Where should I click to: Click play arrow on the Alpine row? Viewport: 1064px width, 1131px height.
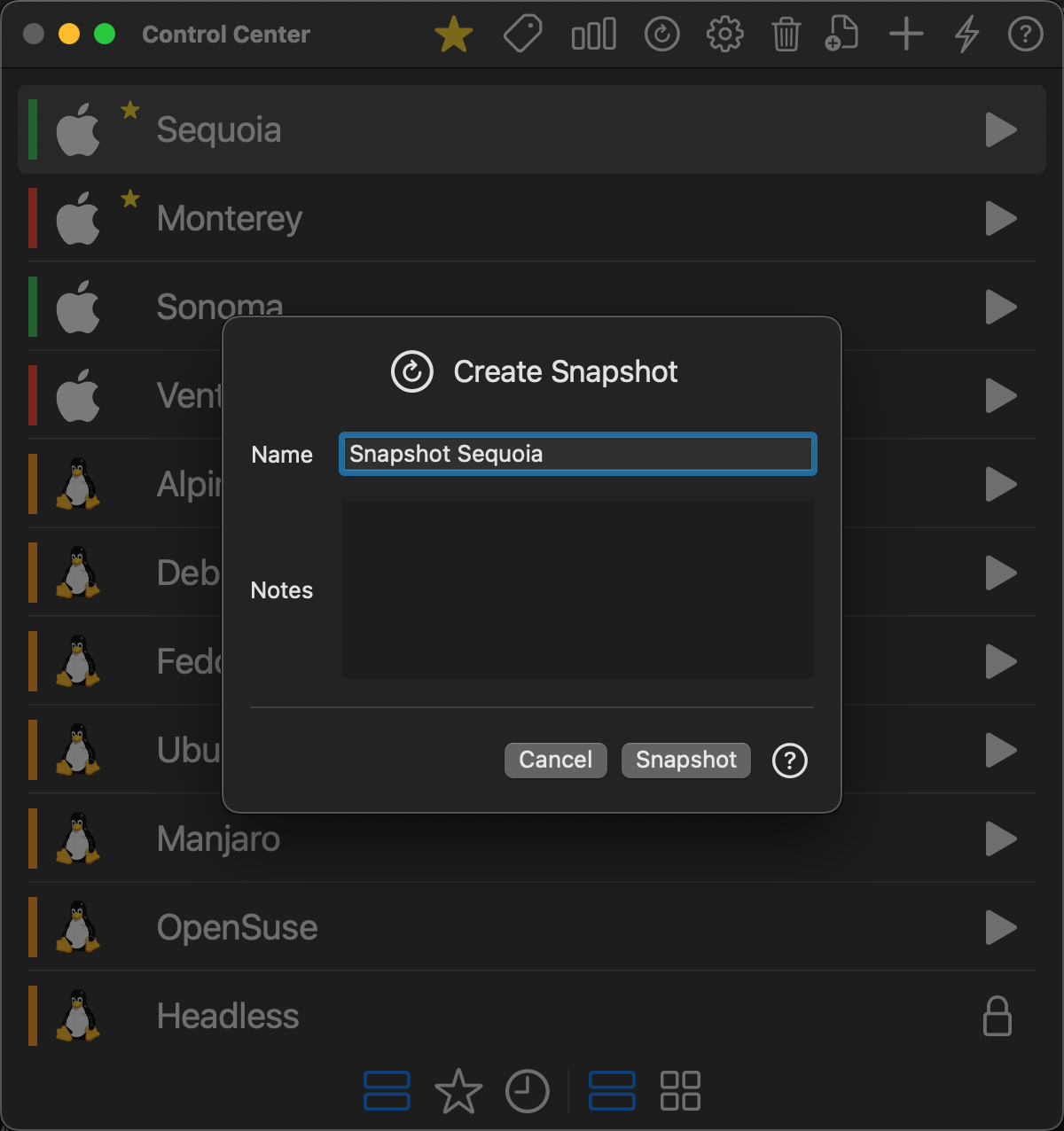(1001, 485)
